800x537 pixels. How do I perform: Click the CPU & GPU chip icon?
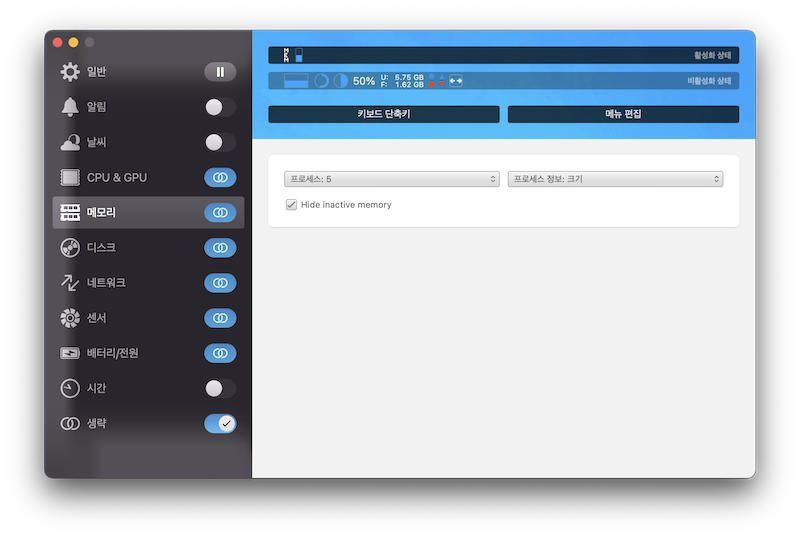[x=70, y=177]
